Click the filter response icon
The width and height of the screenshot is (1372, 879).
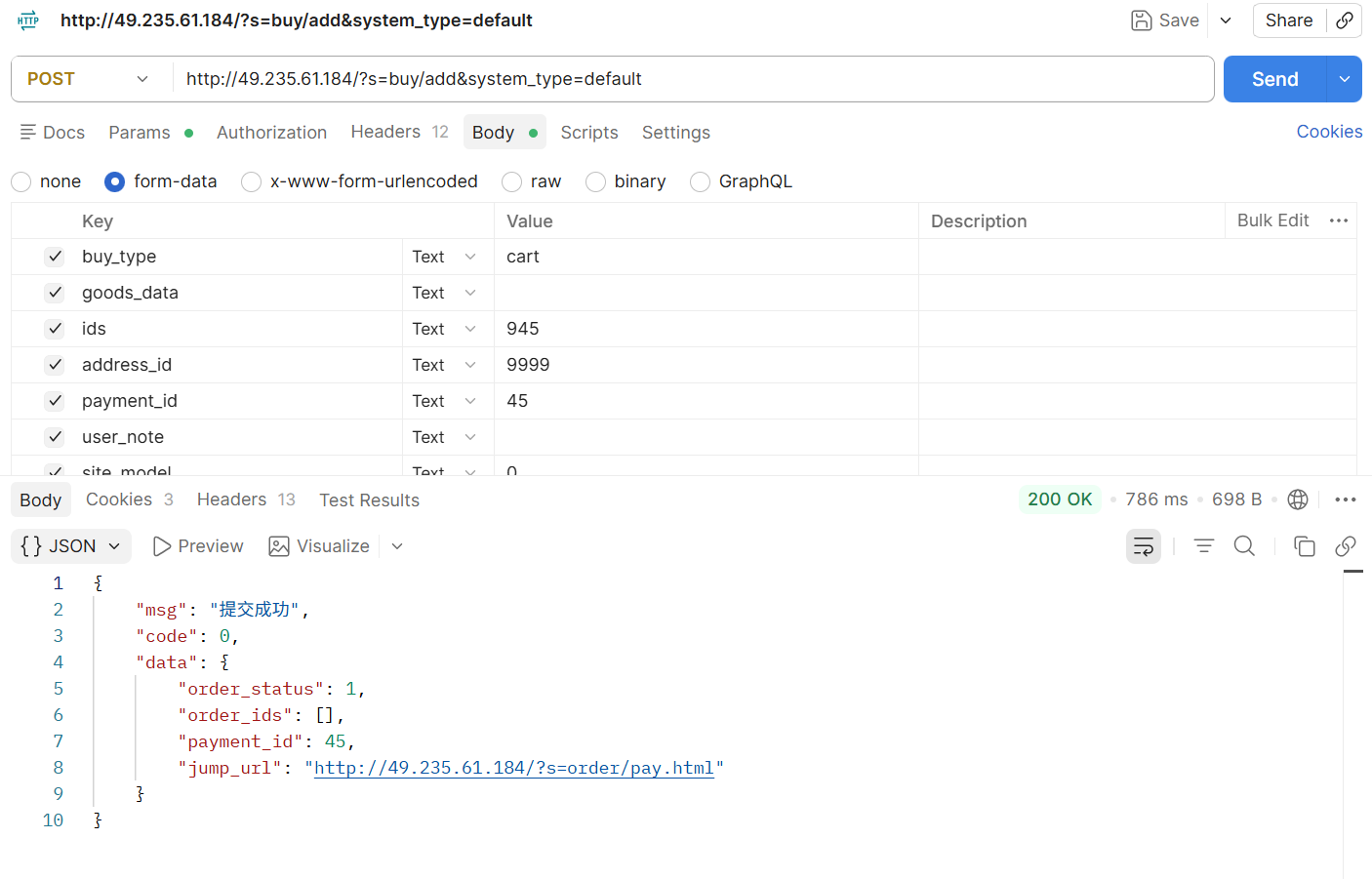click(1204, 546)
